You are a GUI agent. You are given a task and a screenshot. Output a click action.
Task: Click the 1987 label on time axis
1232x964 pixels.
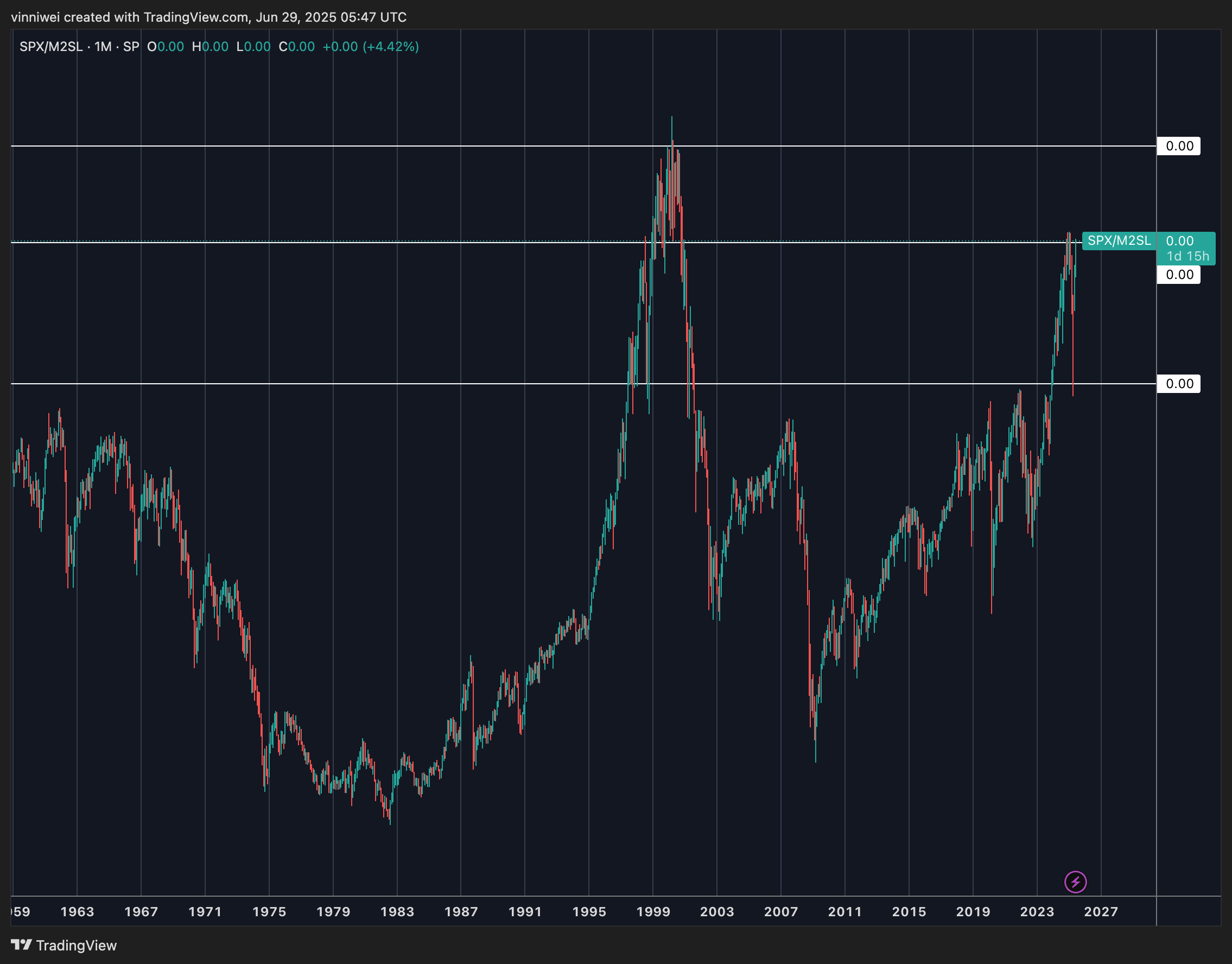461,911
